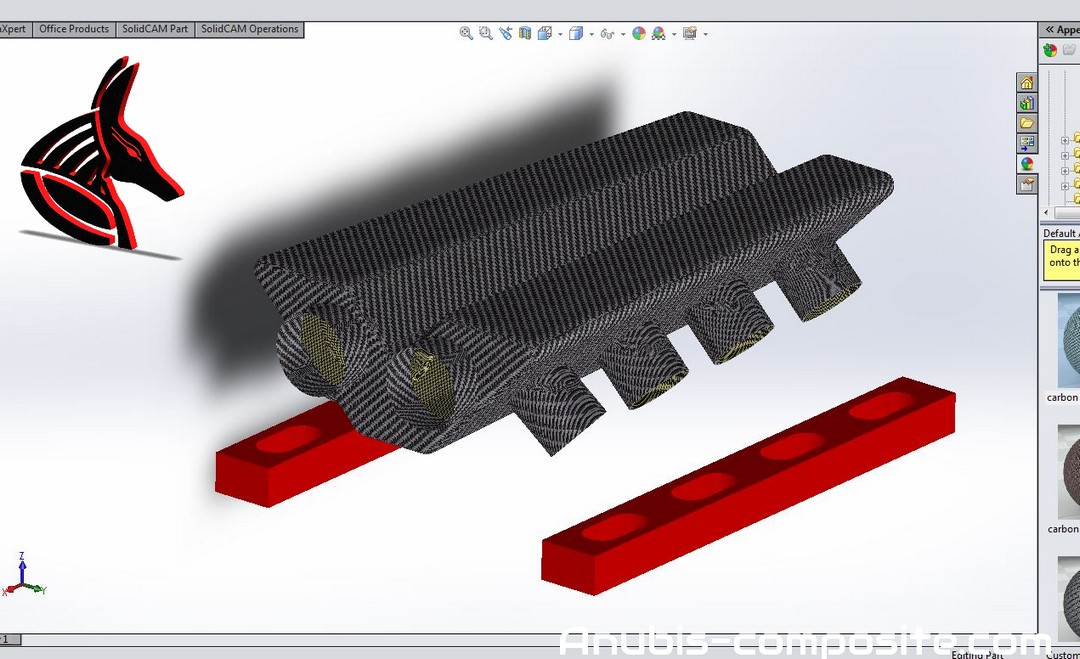Click the Previous View icon
1080x659 pixels.
(506, 33)
